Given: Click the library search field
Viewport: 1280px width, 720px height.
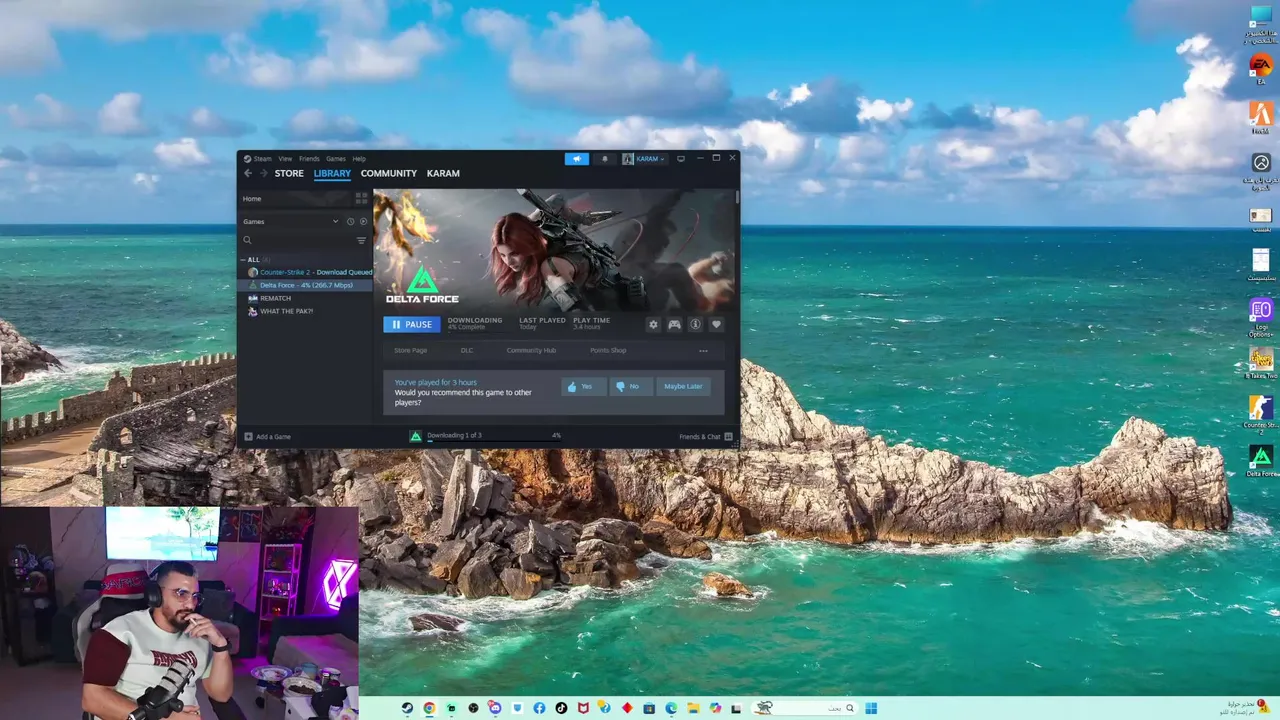Looking at the screenshot, I should click(298, 240).
